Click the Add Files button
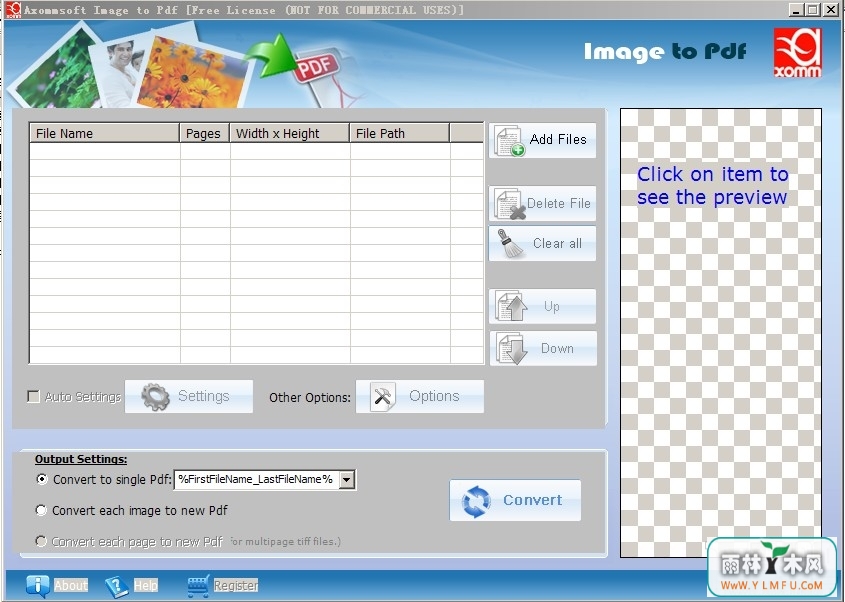The width and height of the screenshot is (845, 602). [542, 140]
